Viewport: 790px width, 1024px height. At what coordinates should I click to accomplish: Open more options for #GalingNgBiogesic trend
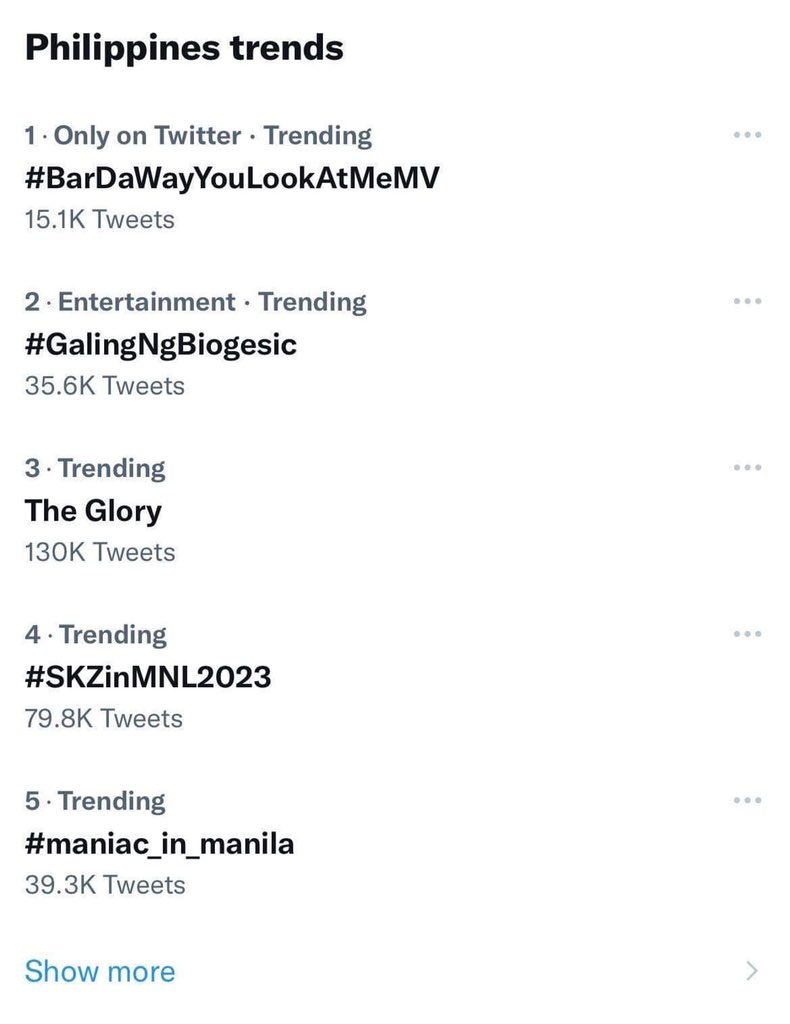[x=747, y=301]
